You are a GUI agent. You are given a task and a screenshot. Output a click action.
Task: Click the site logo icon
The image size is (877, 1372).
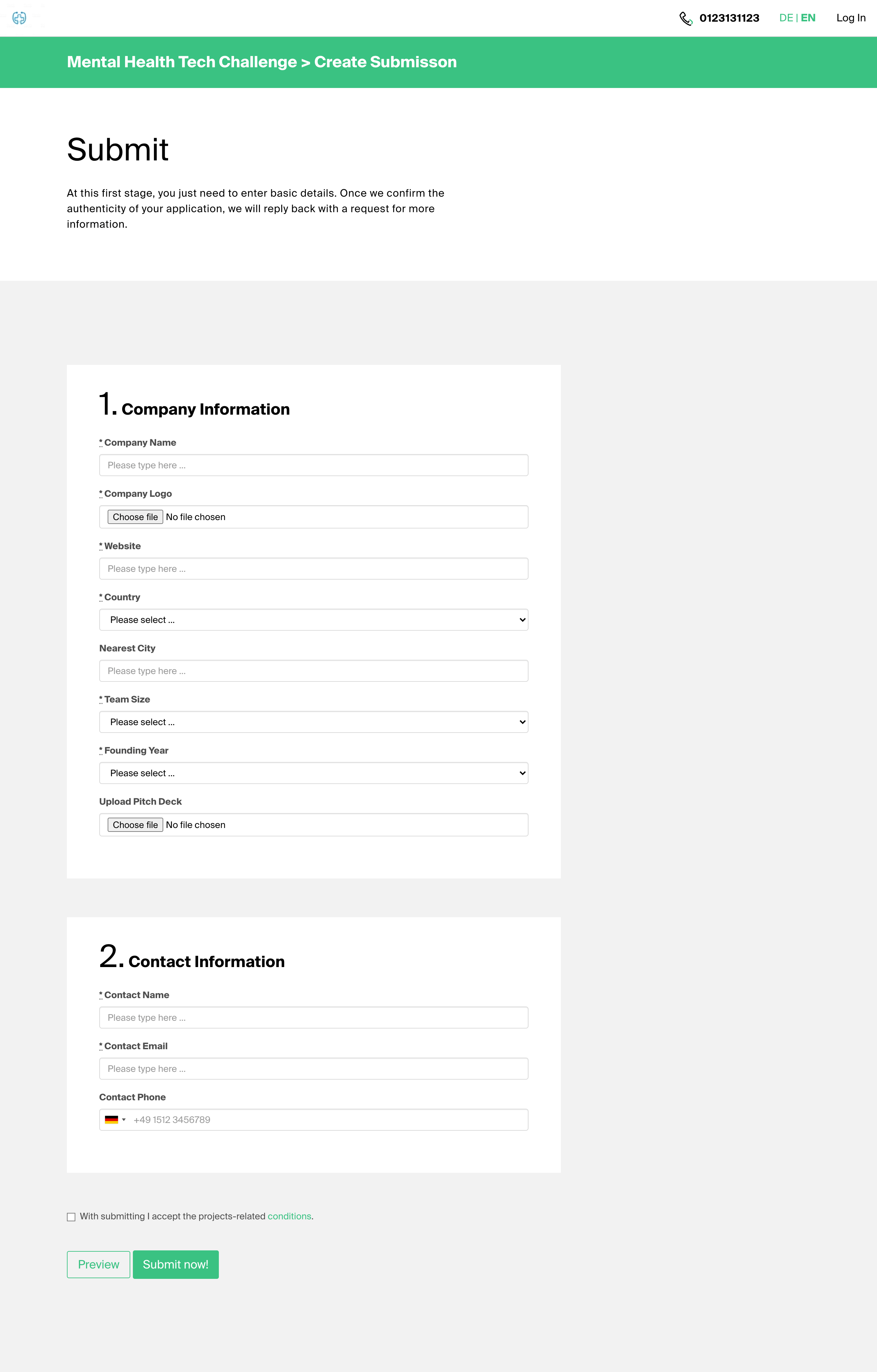(19, 18)
